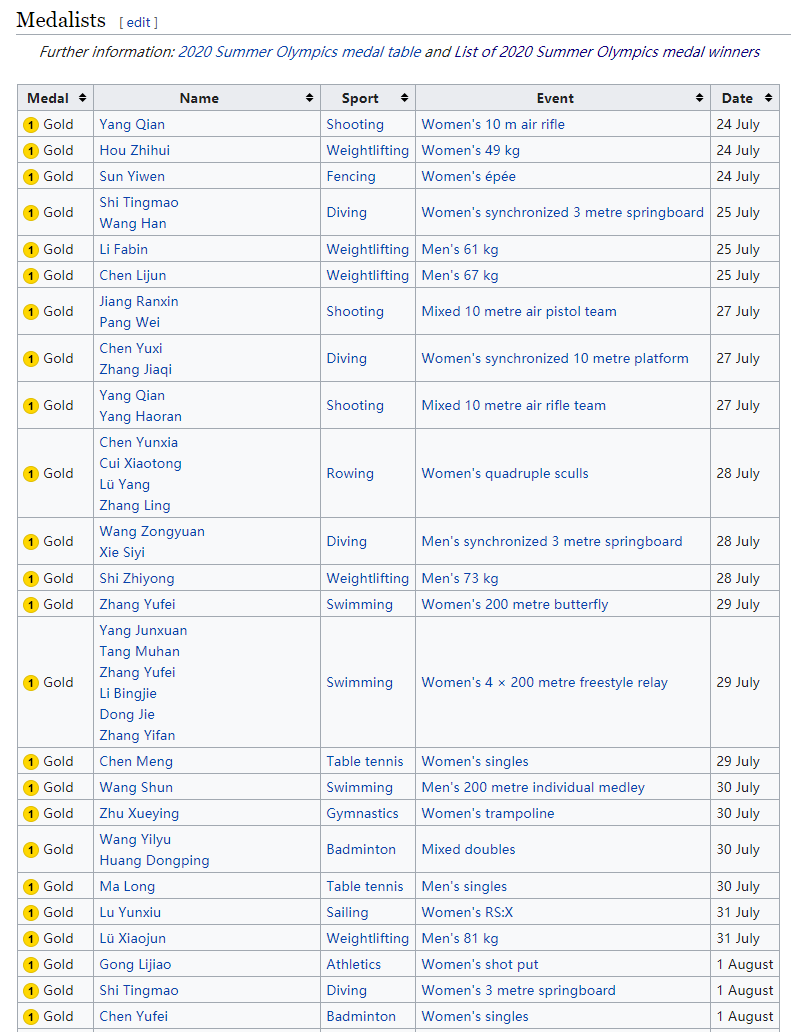Image resolution: width=791 pixels, height=1032 pixels.
Task: Open Shi Tingmao link in synchronized springboard row
Action: (x=139, y=202)
